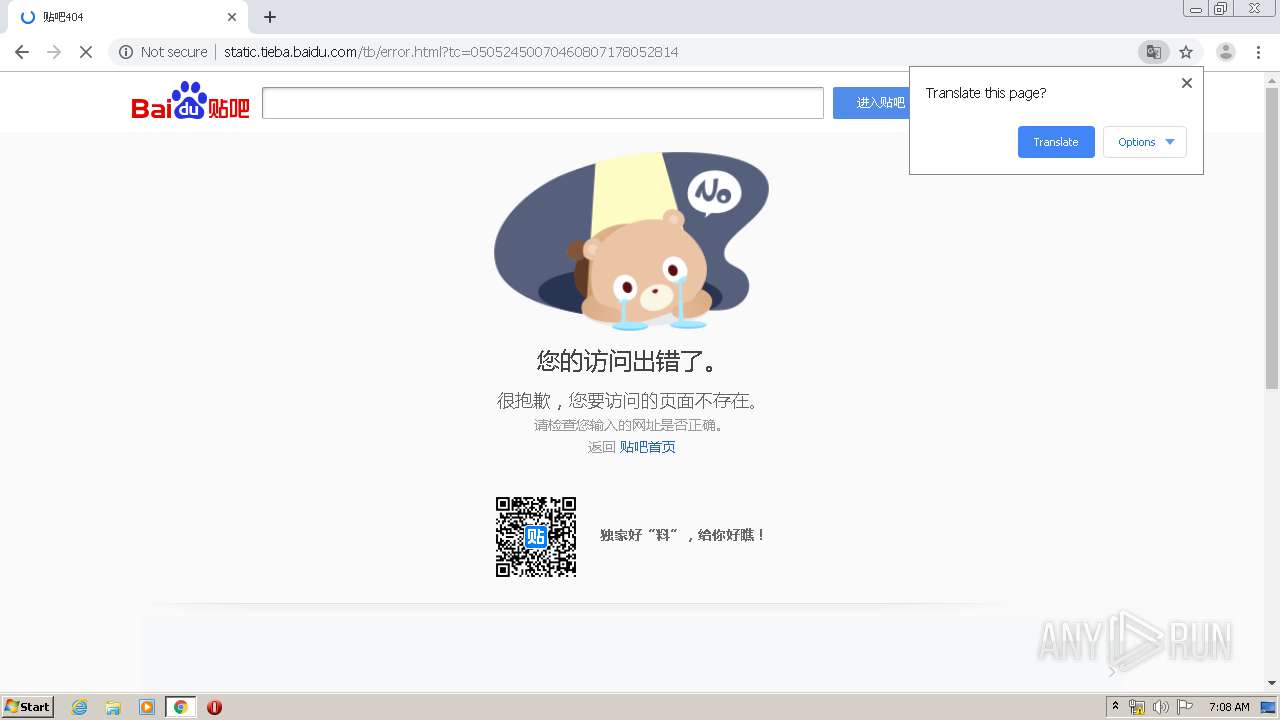This screenshot has width=1280, height=720.
Task: Close the 贴吧404 tab
Action: (232, 17)
